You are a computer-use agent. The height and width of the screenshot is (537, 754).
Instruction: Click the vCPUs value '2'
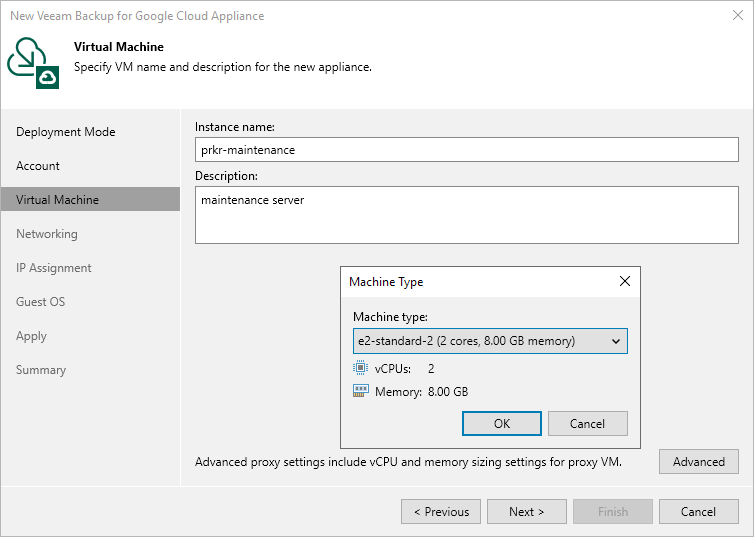pyautogui.click(x=431, y=369)
